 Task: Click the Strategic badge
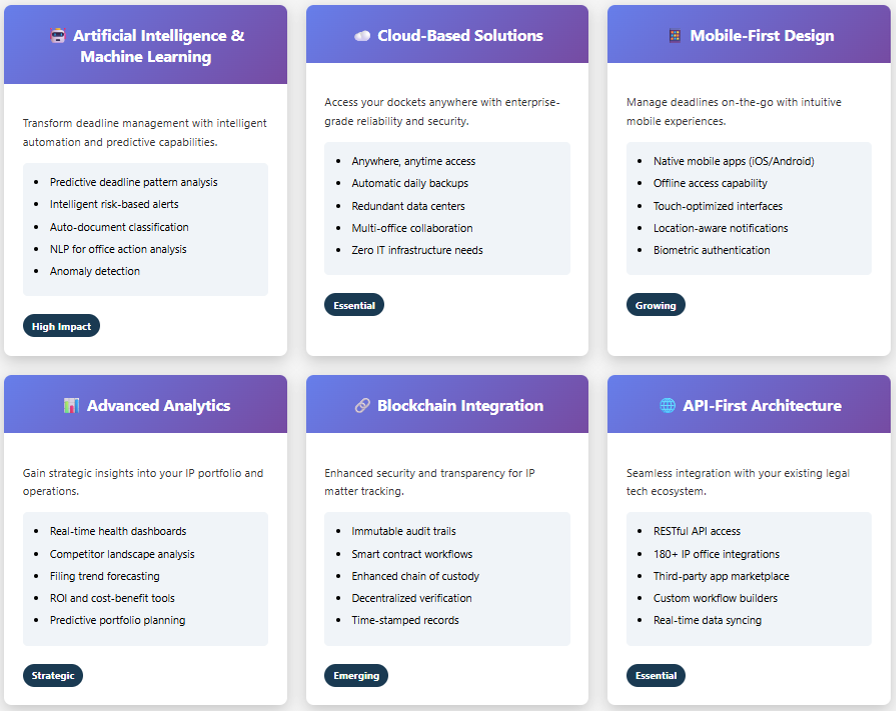pyautogui.click(x=53, y=675)
